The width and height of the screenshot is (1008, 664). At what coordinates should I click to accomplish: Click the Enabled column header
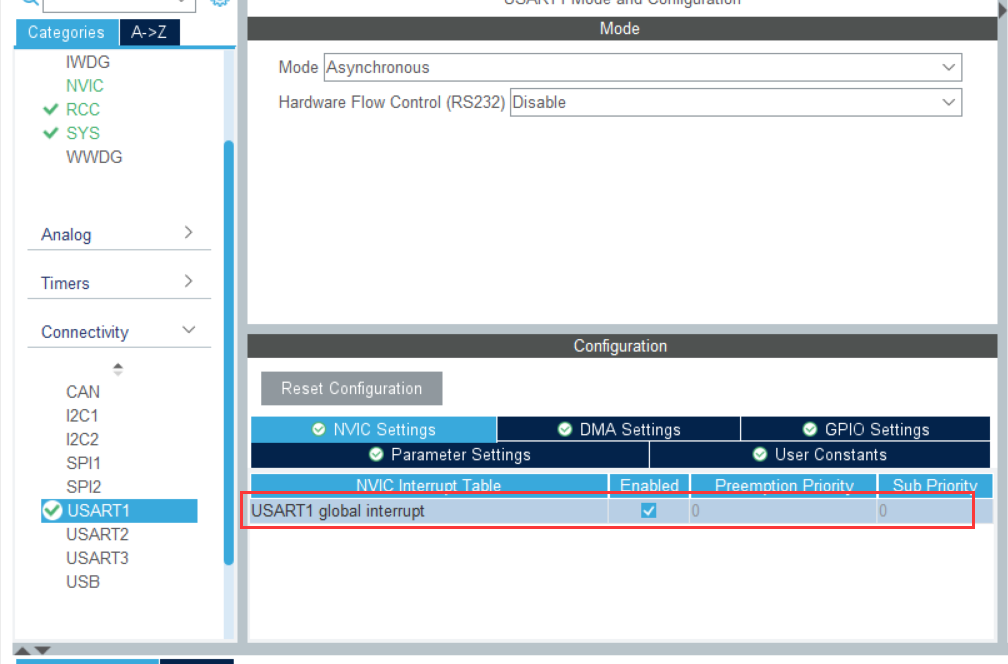[x=649, y=485]
